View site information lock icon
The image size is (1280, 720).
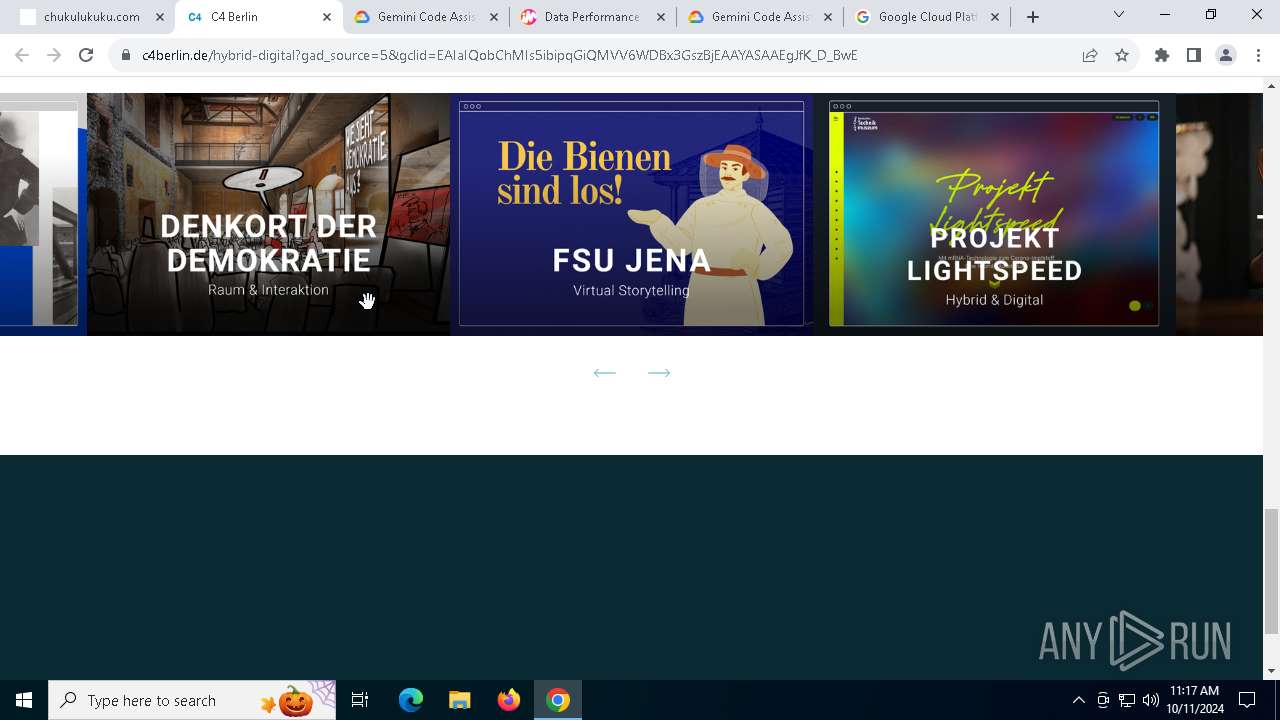[126, 55]
